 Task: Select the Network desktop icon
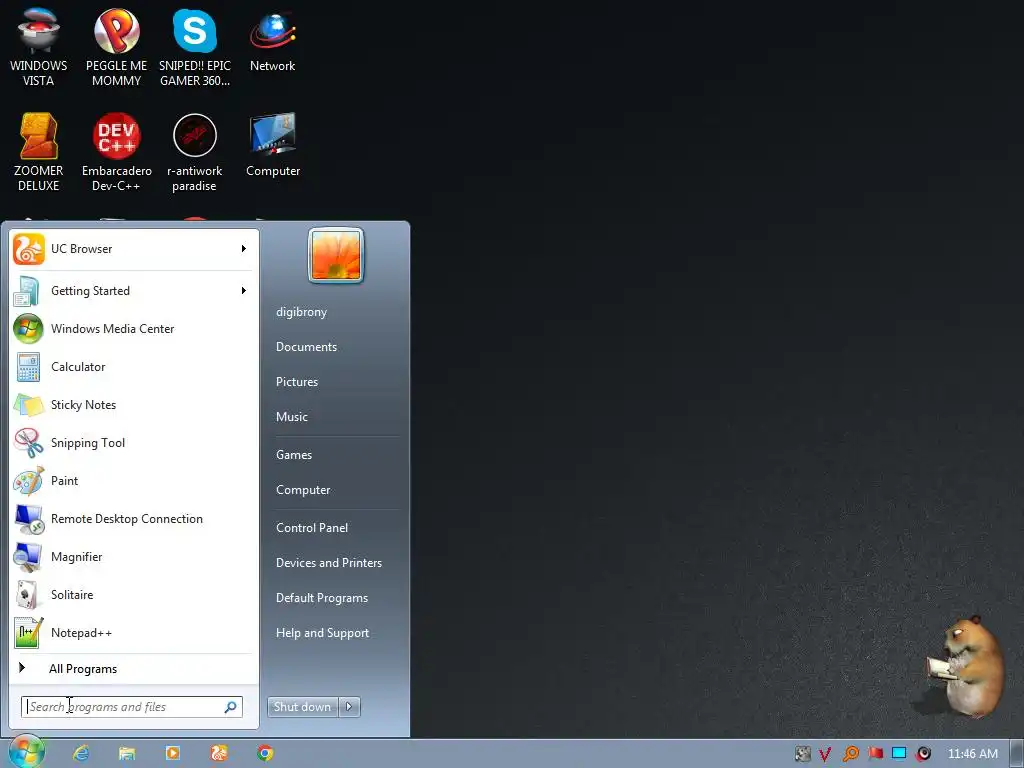pyautogui.click(x=272, y=41)
